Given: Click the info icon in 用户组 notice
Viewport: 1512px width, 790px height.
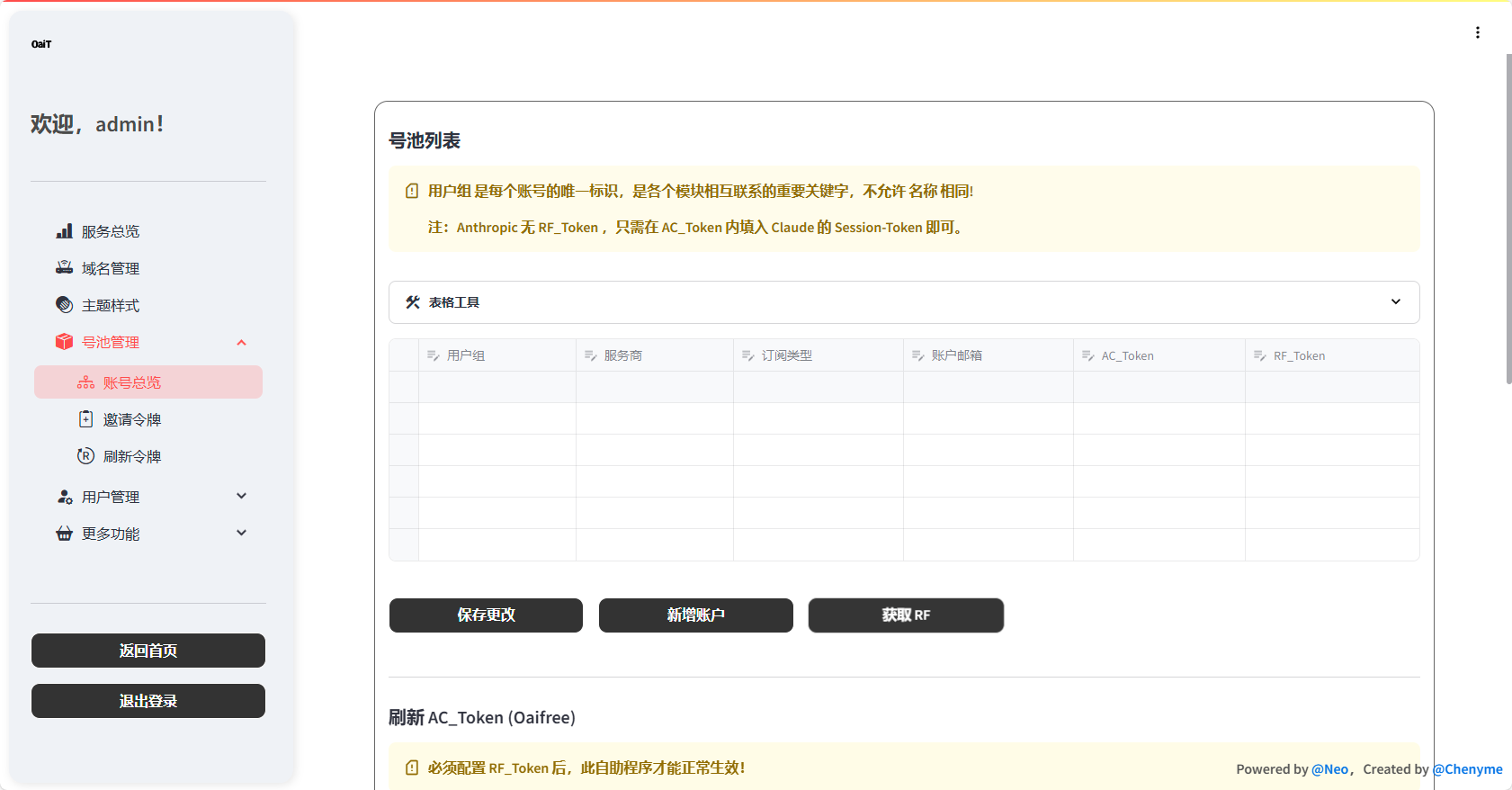Looking at the screenshot, I should (412, 191).
